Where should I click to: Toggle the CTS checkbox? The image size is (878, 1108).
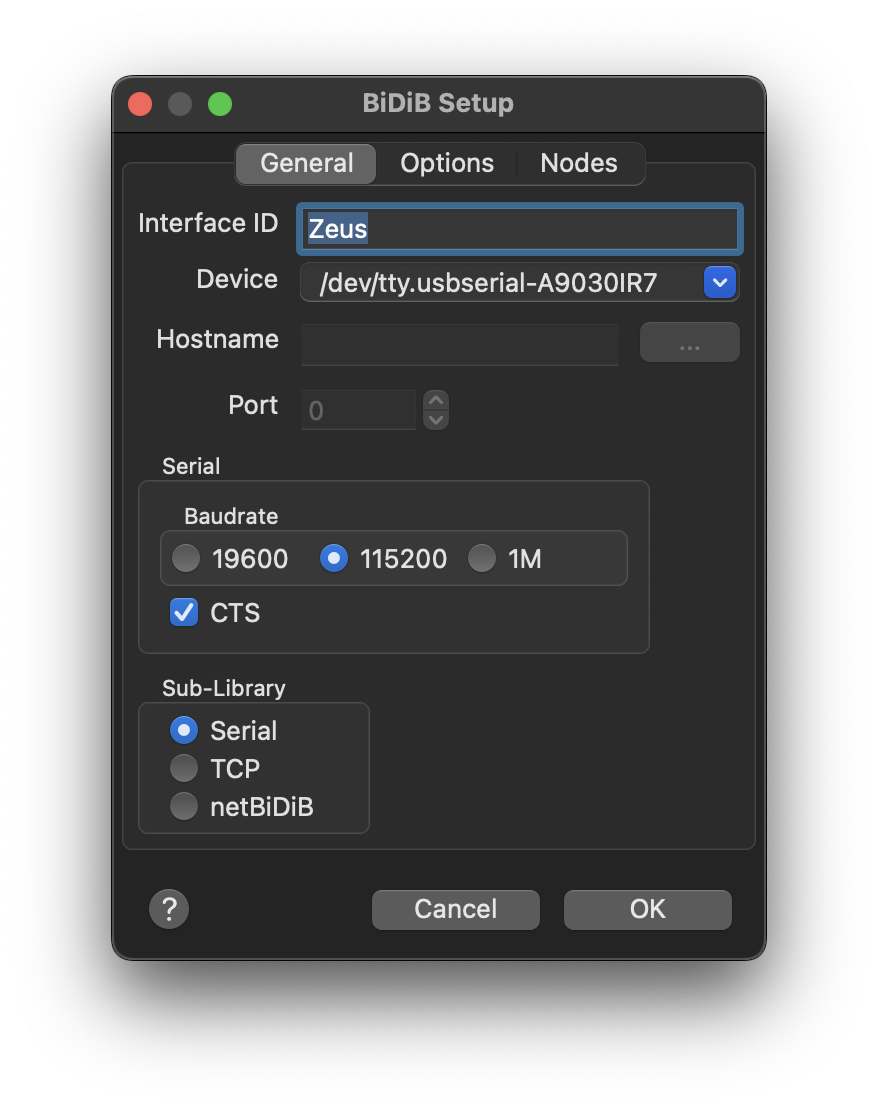click(x=184, y=612)
